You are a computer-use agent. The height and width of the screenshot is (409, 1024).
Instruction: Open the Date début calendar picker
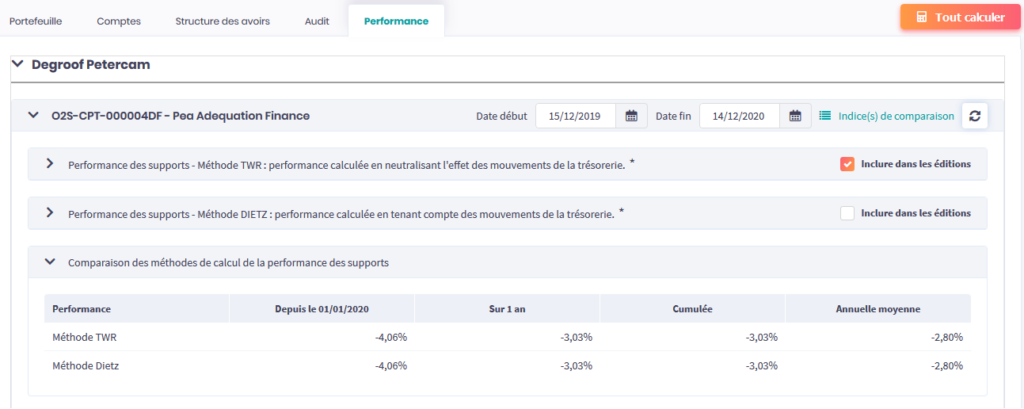coord(631,116)
